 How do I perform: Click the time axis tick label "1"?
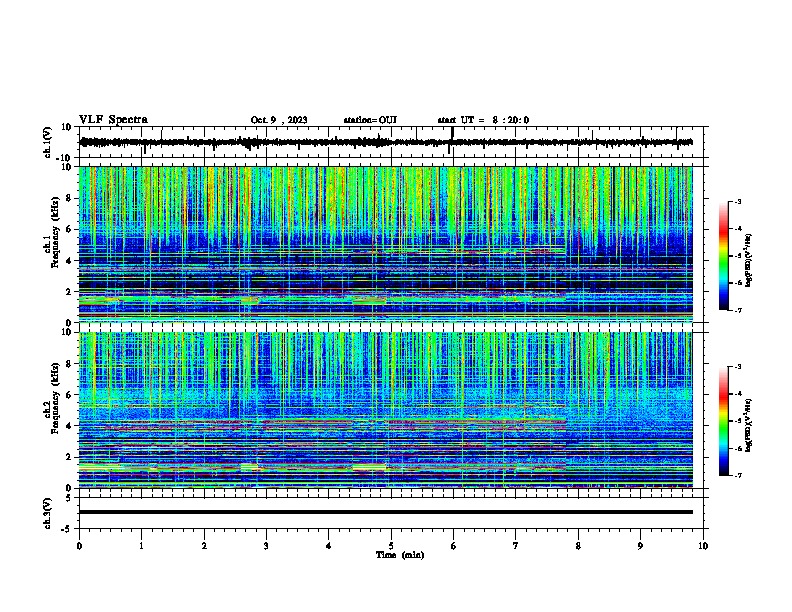[x=141, y=546]
